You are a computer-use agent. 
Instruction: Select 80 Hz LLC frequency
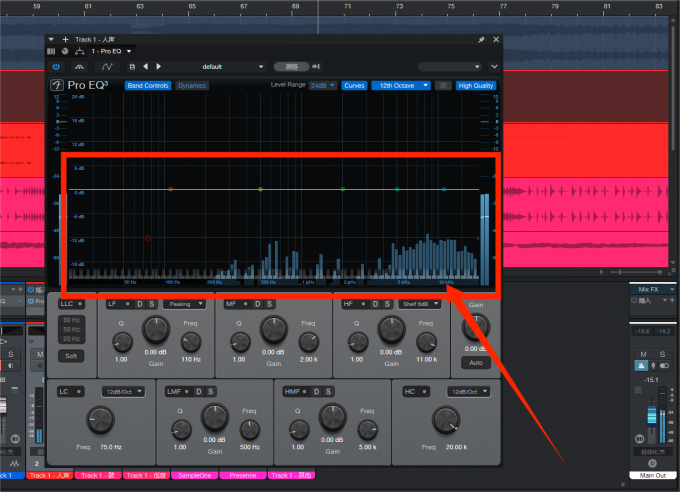72,320
